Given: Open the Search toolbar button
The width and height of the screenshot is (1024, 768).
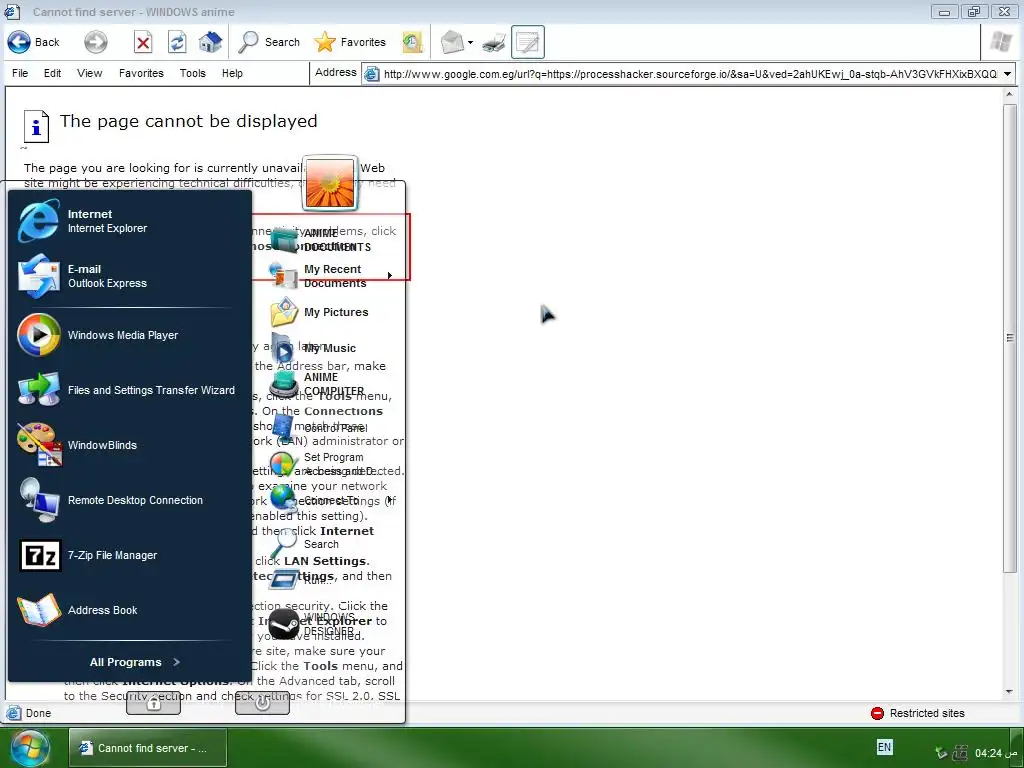Looking at the screenshot, I should [268, 42].
